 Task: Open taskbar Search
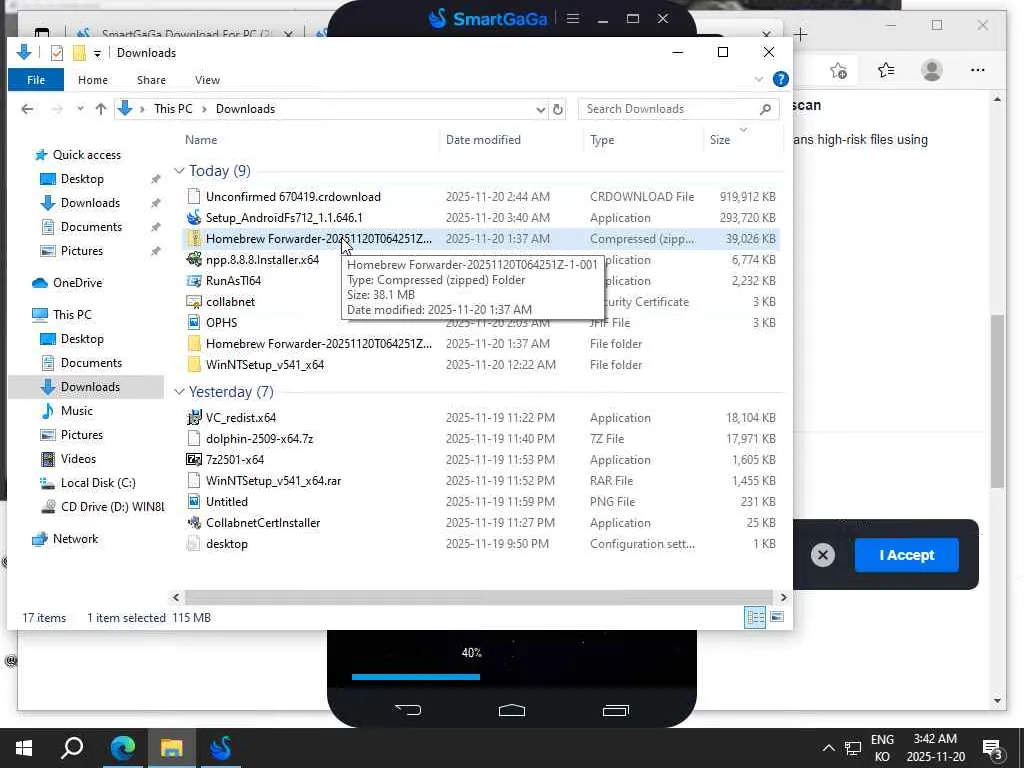(x=72, y=748)
